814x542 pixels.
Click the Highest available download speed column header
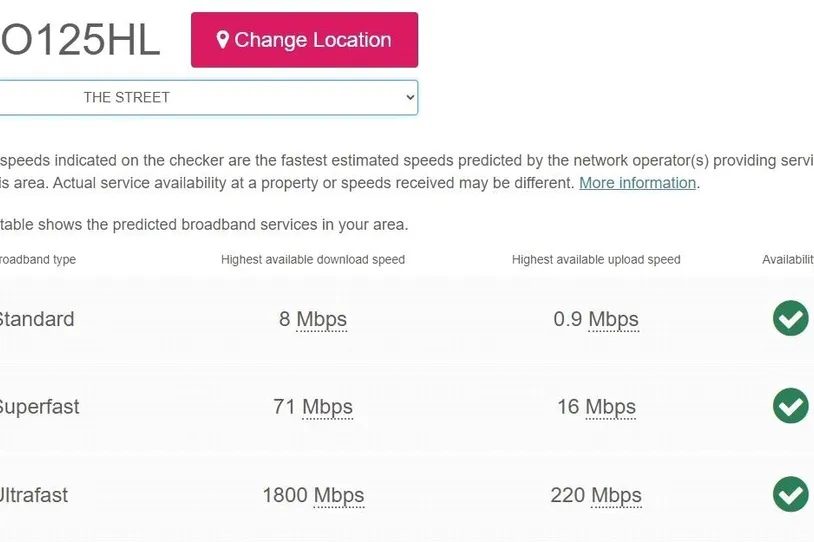pos(313,260)
